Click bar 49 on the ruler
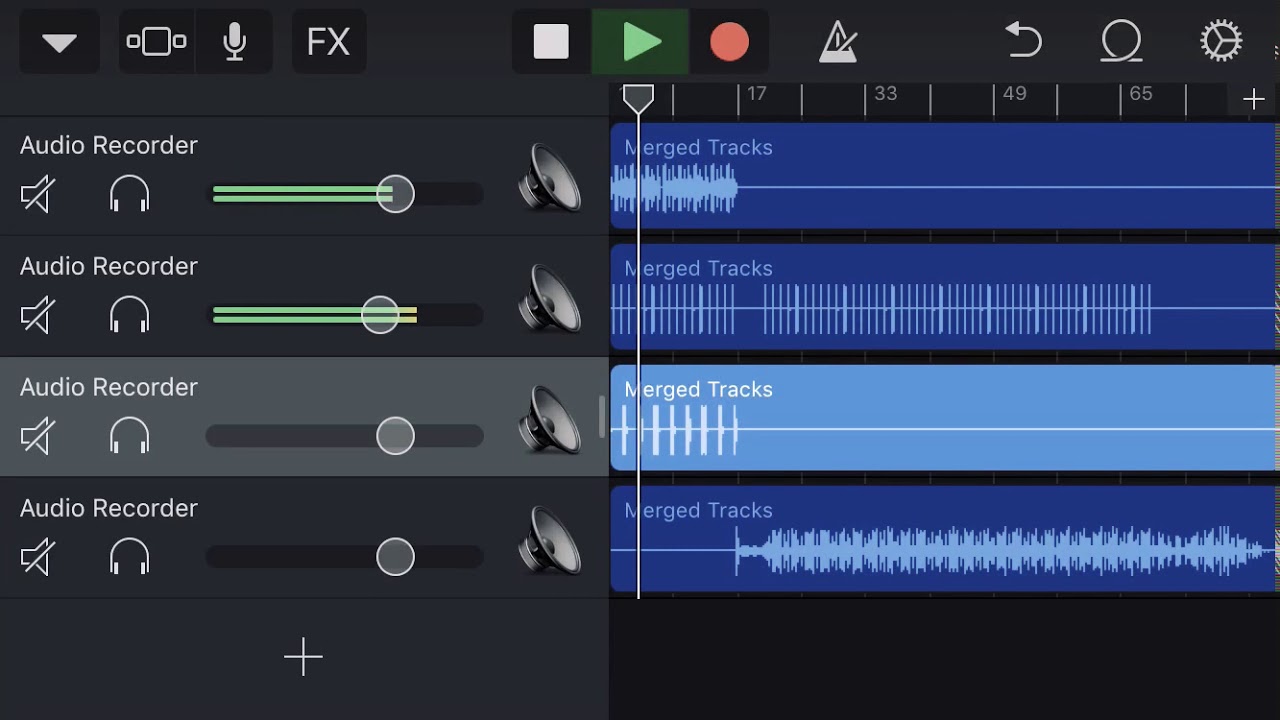The image size is (1280, 720). (x=1014, y=94)
